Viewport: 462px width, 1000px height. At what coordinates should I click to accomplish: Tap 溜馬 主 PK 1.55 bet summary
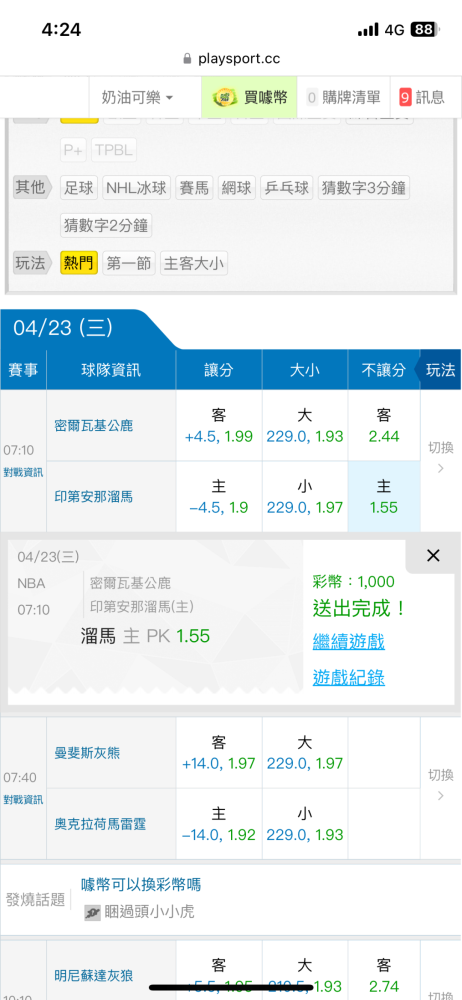(145, 636)
